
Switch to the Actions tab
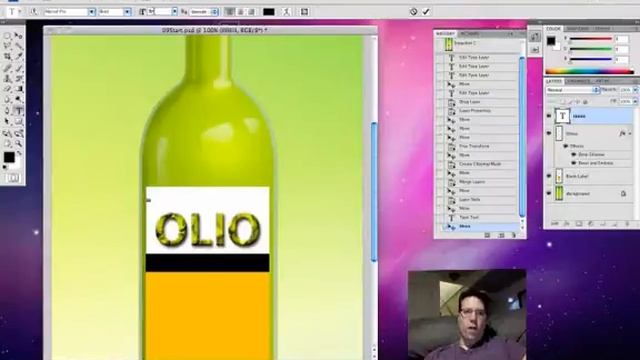469,33
